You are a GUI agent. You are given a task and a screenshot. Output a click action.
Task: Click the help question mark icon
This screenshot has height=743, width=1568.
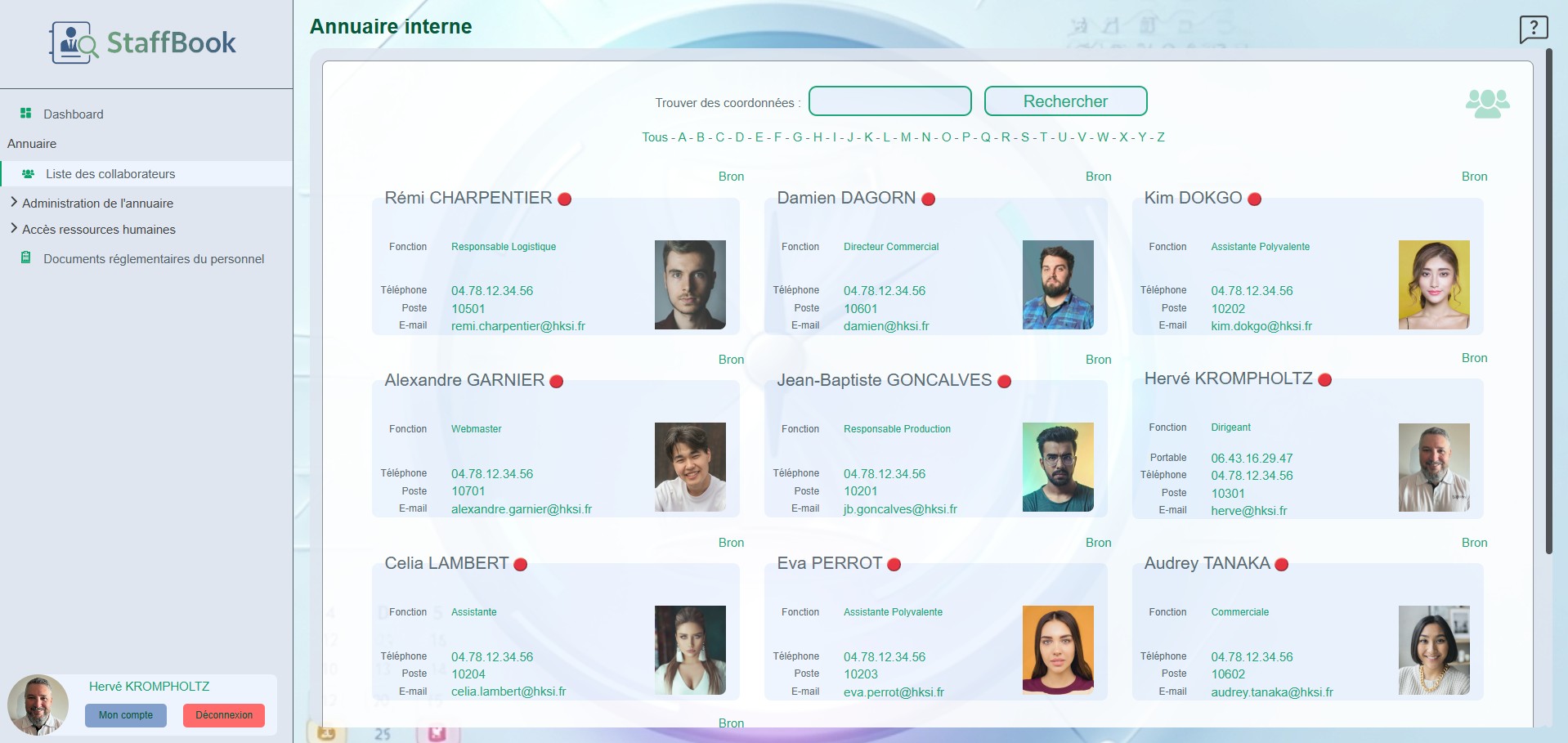coord(1534,29)
